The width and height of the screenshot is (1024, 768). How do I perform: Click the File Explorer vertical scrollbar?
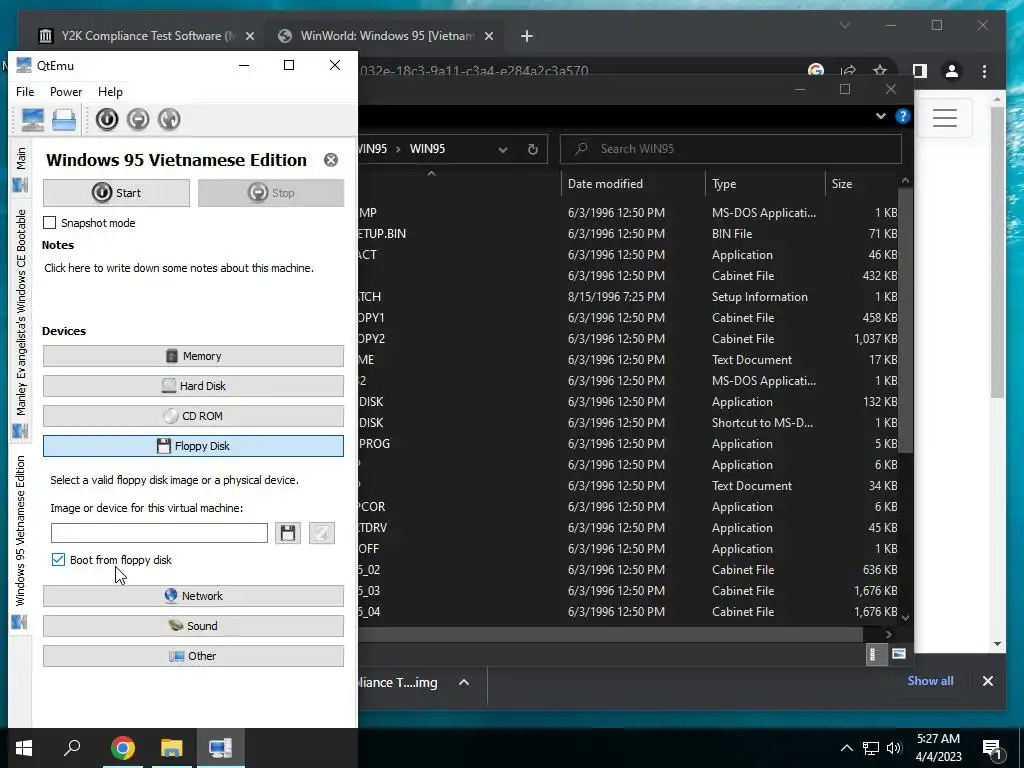(x=905, y=320)
